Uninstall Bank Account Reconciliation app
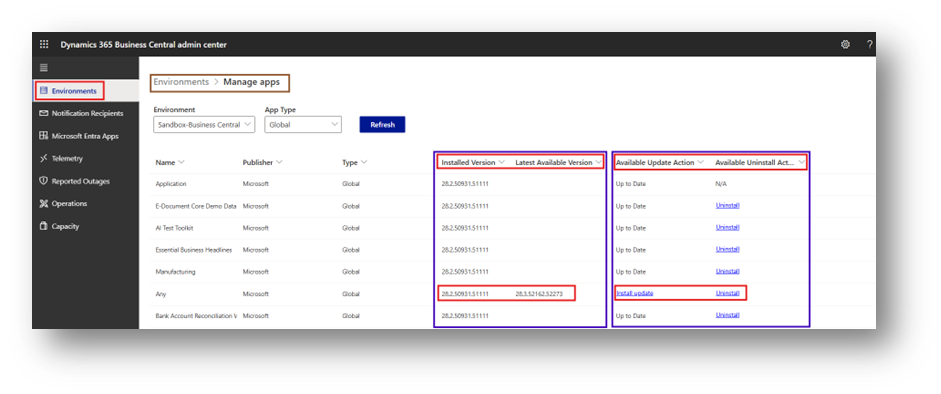941x394 pixels. [x=727, y=315]
